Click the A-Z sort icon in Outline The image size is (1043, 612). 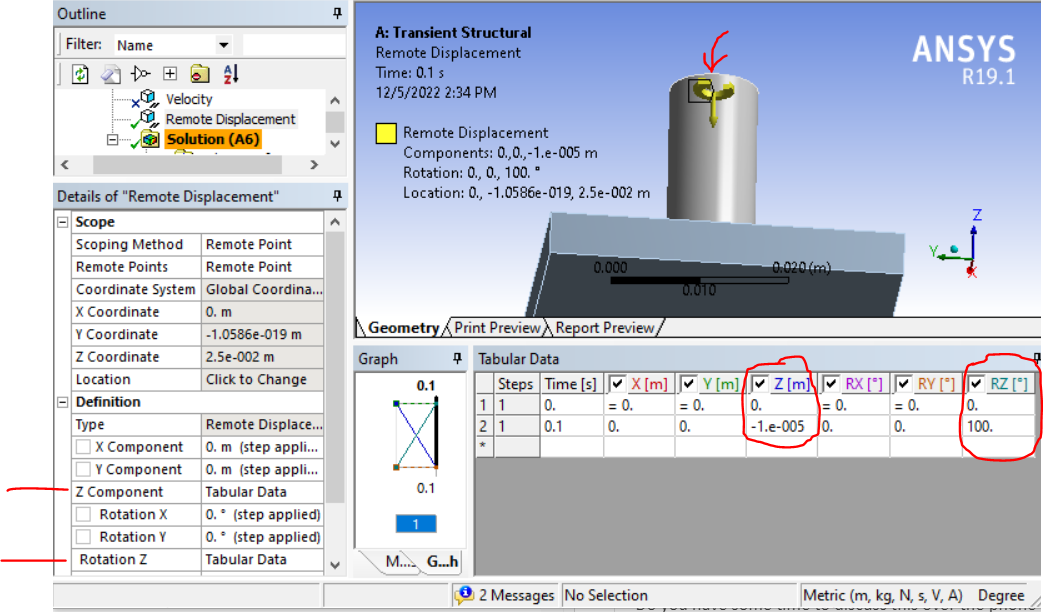pos(231,74)
